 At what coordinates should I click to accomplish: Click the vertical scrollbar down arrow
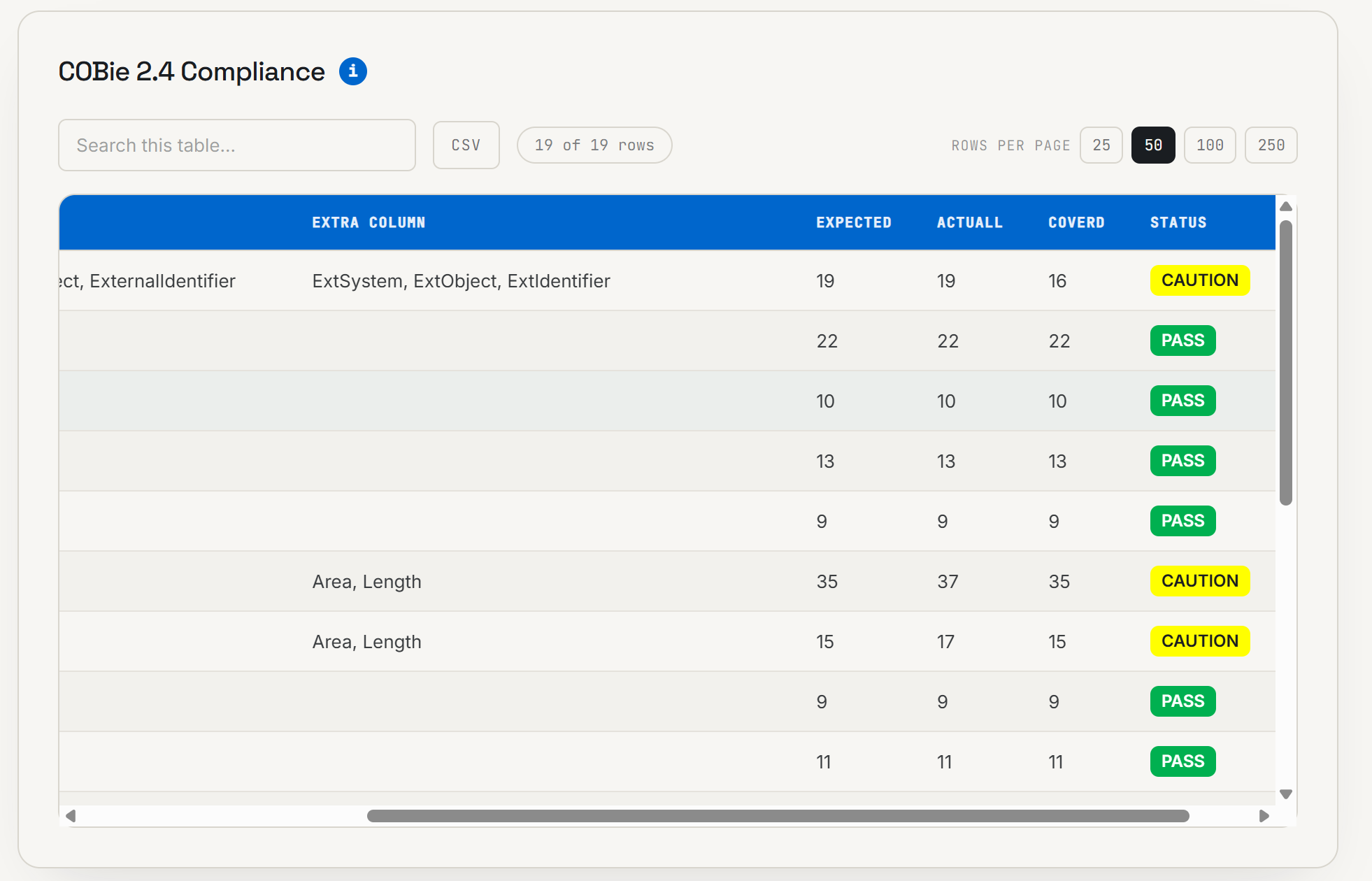(1285, 794)
